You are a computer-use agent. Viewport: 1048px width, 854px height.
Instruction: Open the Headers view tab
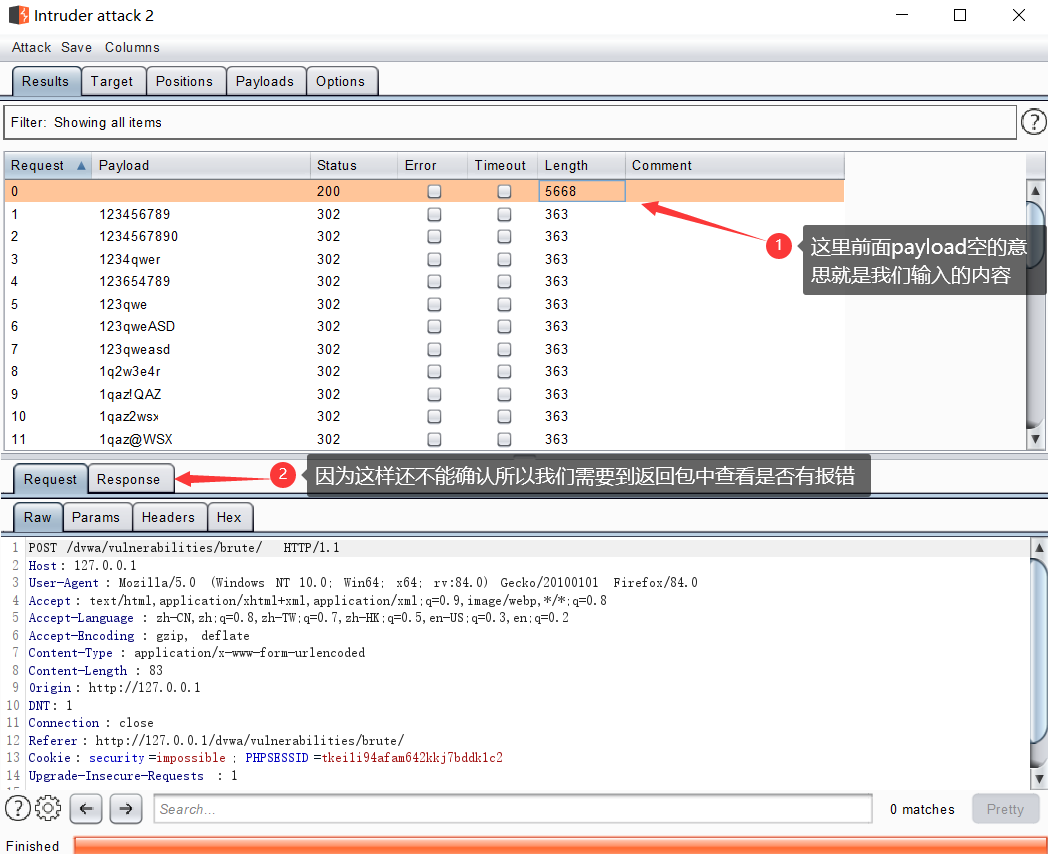(169, 517)
